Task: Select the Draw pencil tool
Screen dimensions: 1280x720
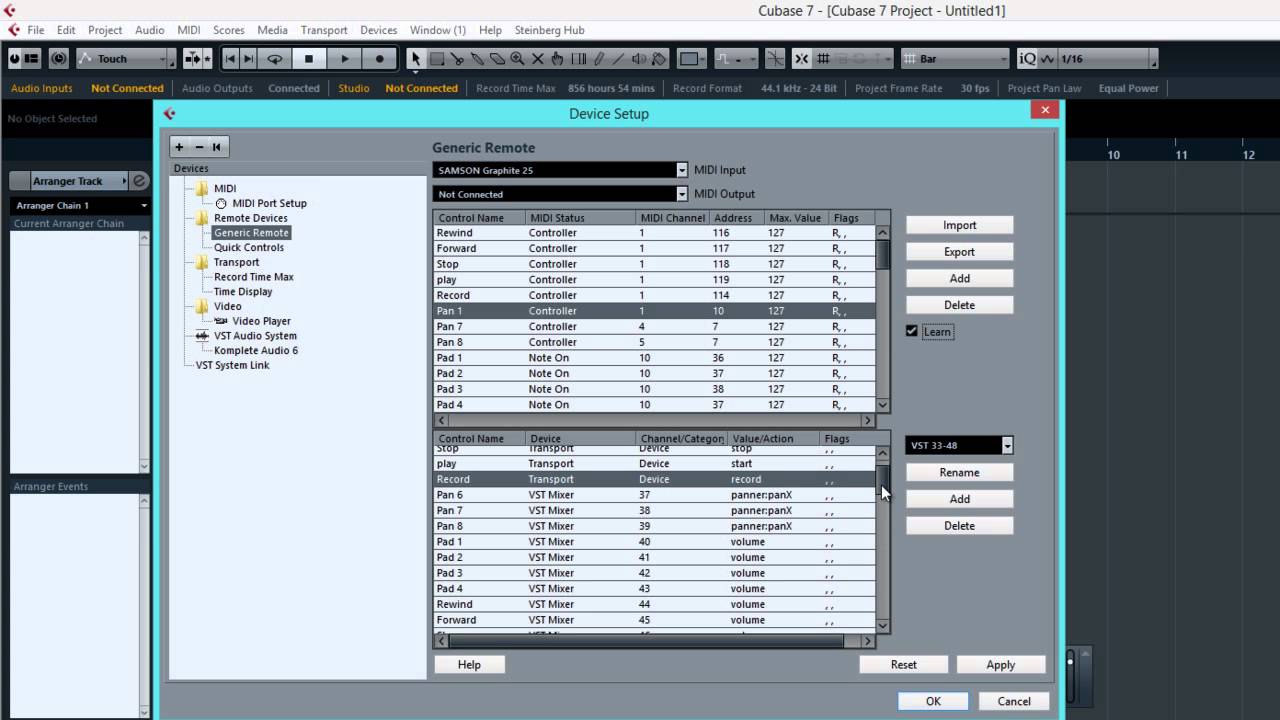Action: click(x=598, y=59)
